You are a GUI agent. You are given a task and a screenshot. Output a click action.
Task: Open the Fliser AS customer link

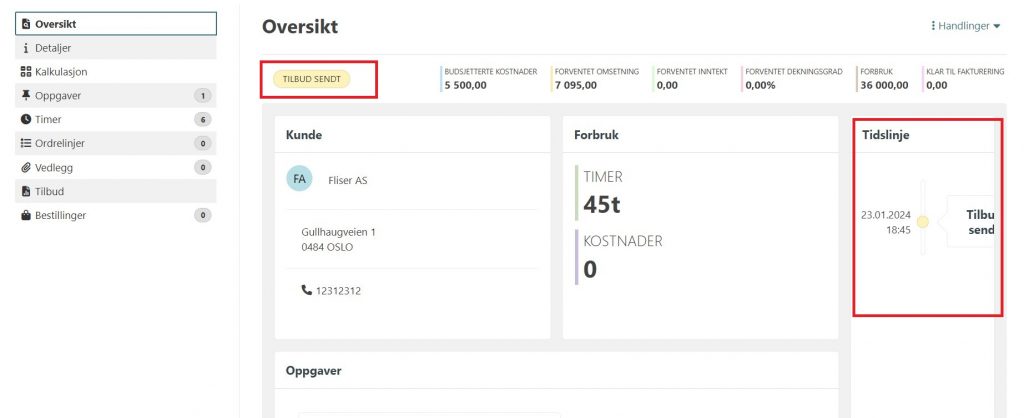click(347, 181)
